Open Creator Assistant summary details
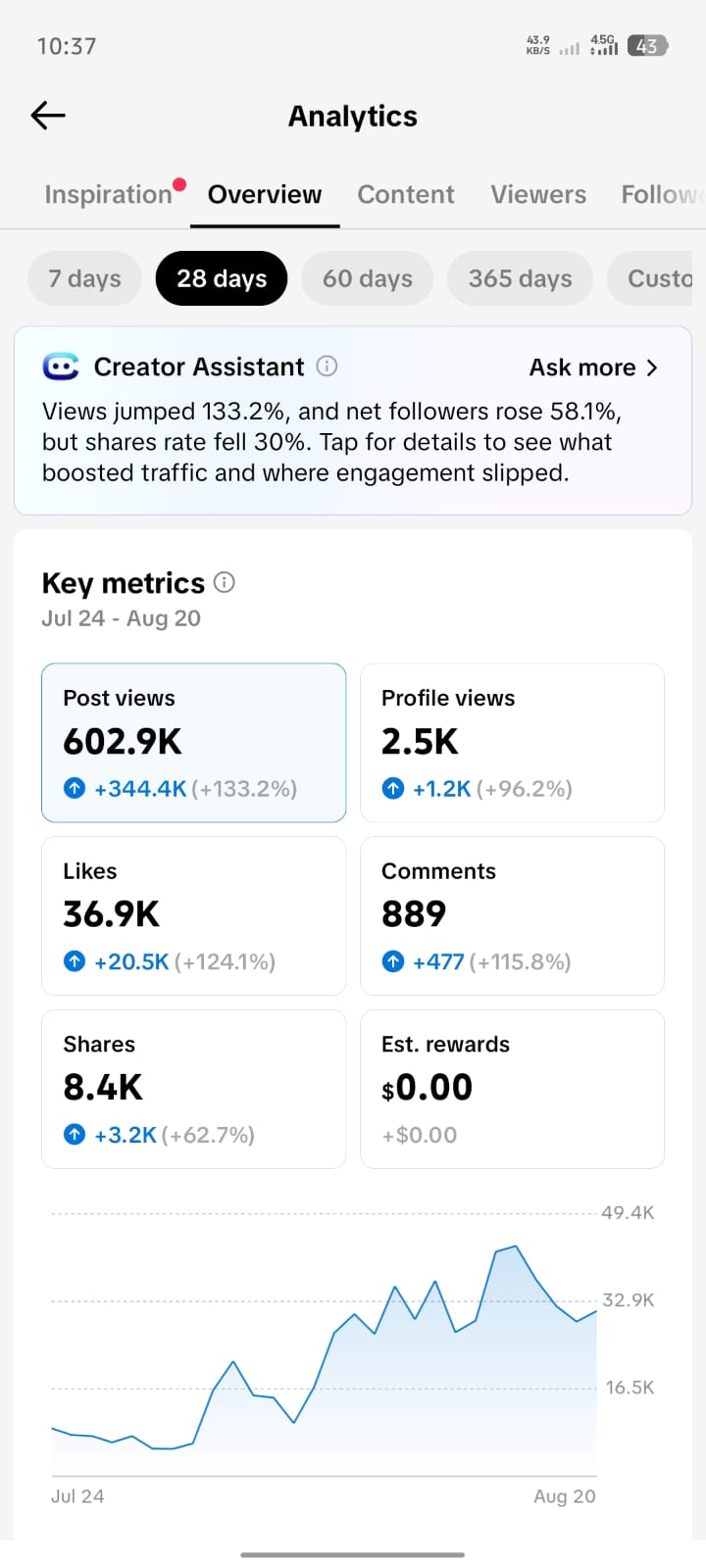Image resolution: width=706 pixels, height=1568 pixels. pos(331,442)
